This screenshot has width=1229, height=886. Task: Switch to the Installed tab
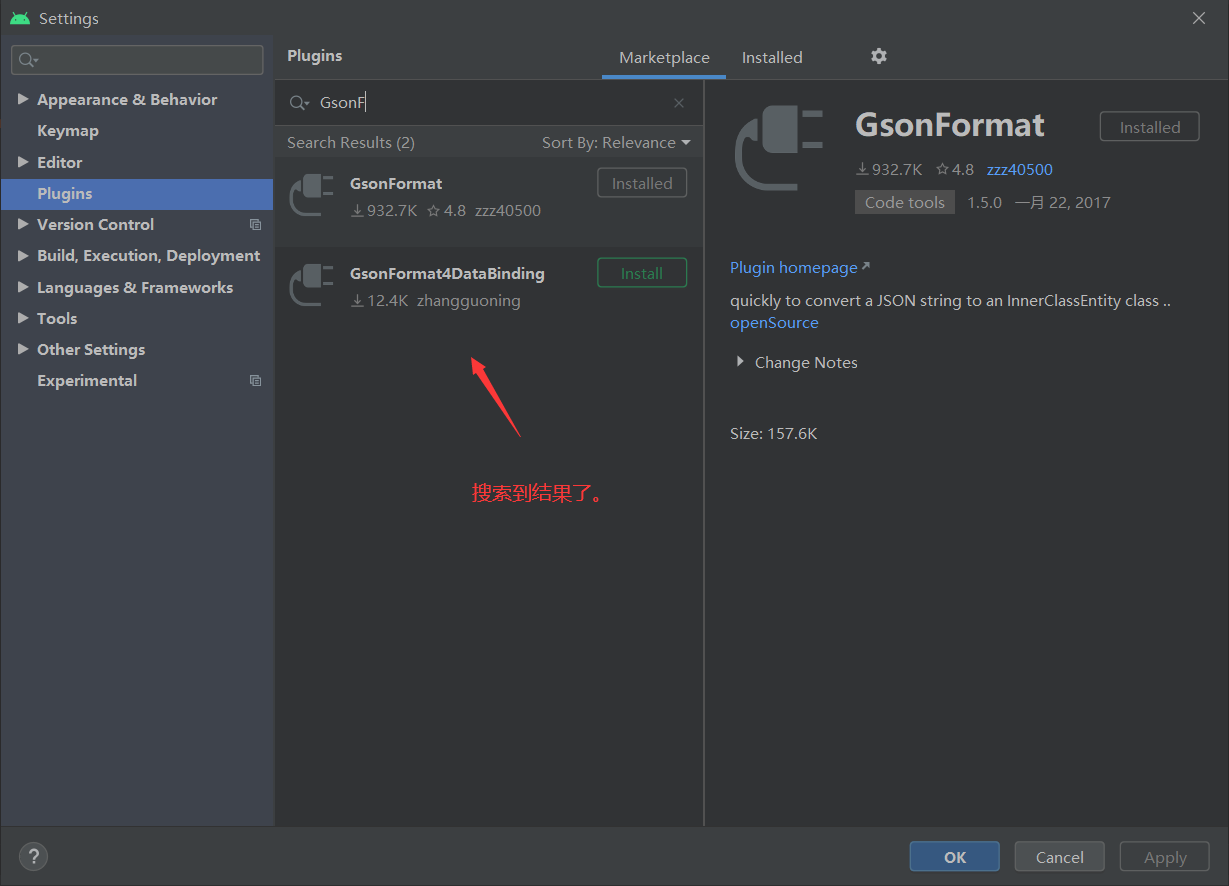[771, 57]
